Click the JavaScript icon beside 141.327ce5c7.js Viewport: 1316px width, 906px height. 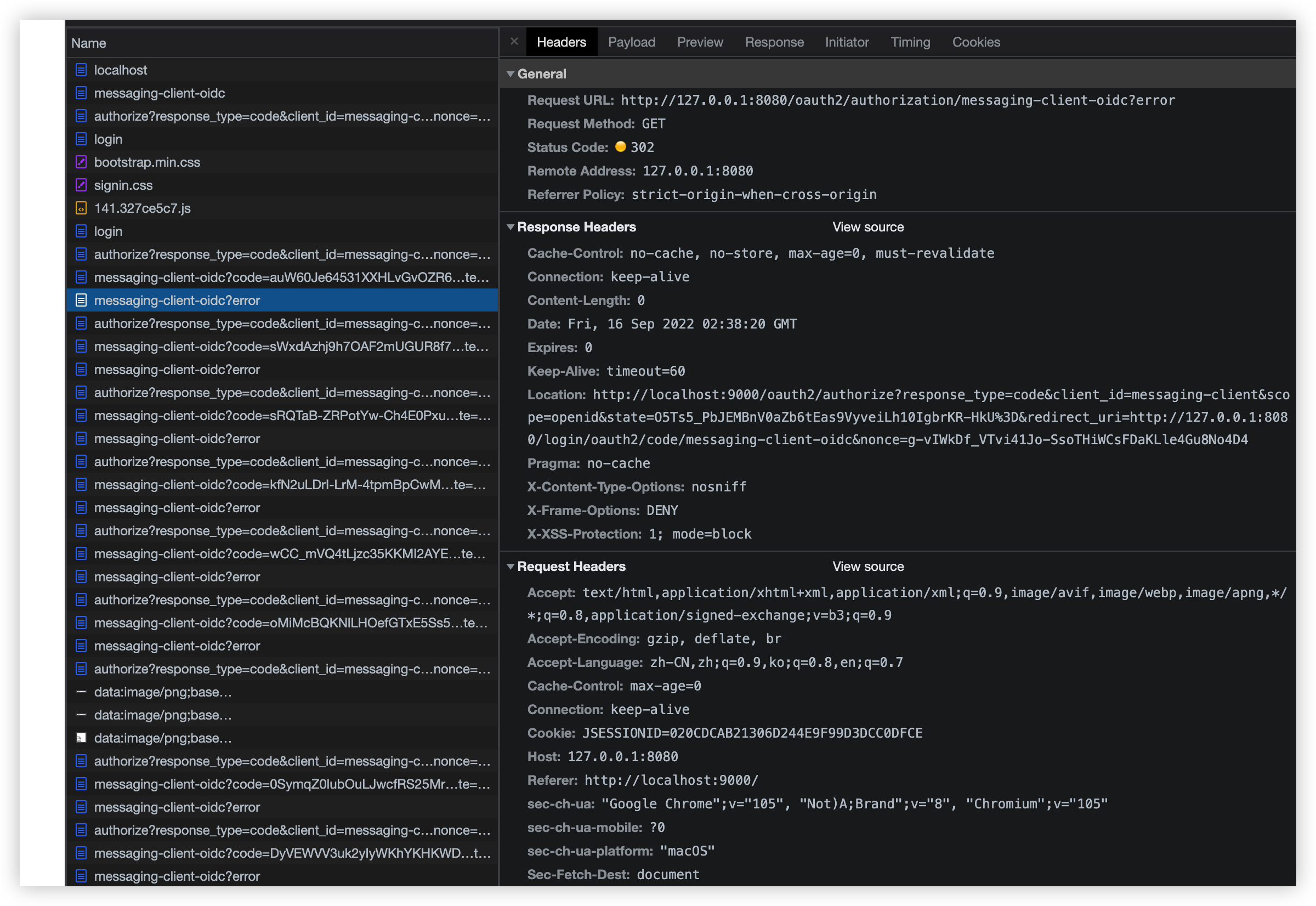[x=81, y=208]
